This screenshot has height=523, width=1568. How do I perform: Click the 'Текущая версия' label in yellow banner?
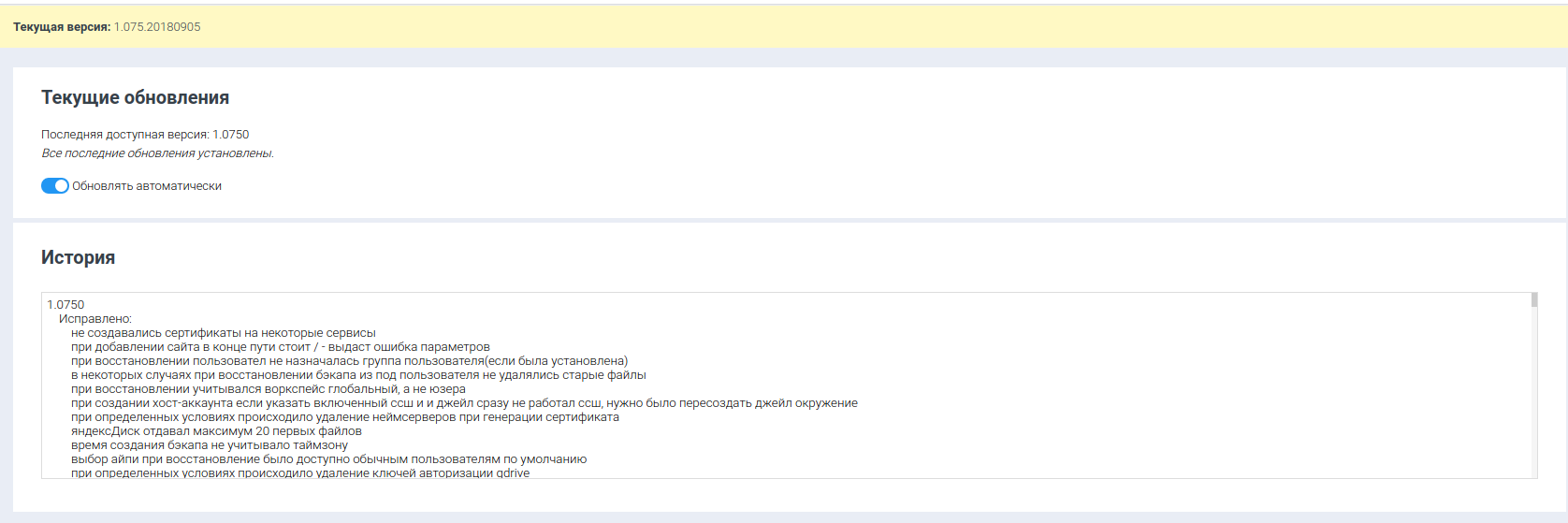click(x=62, y=27)
